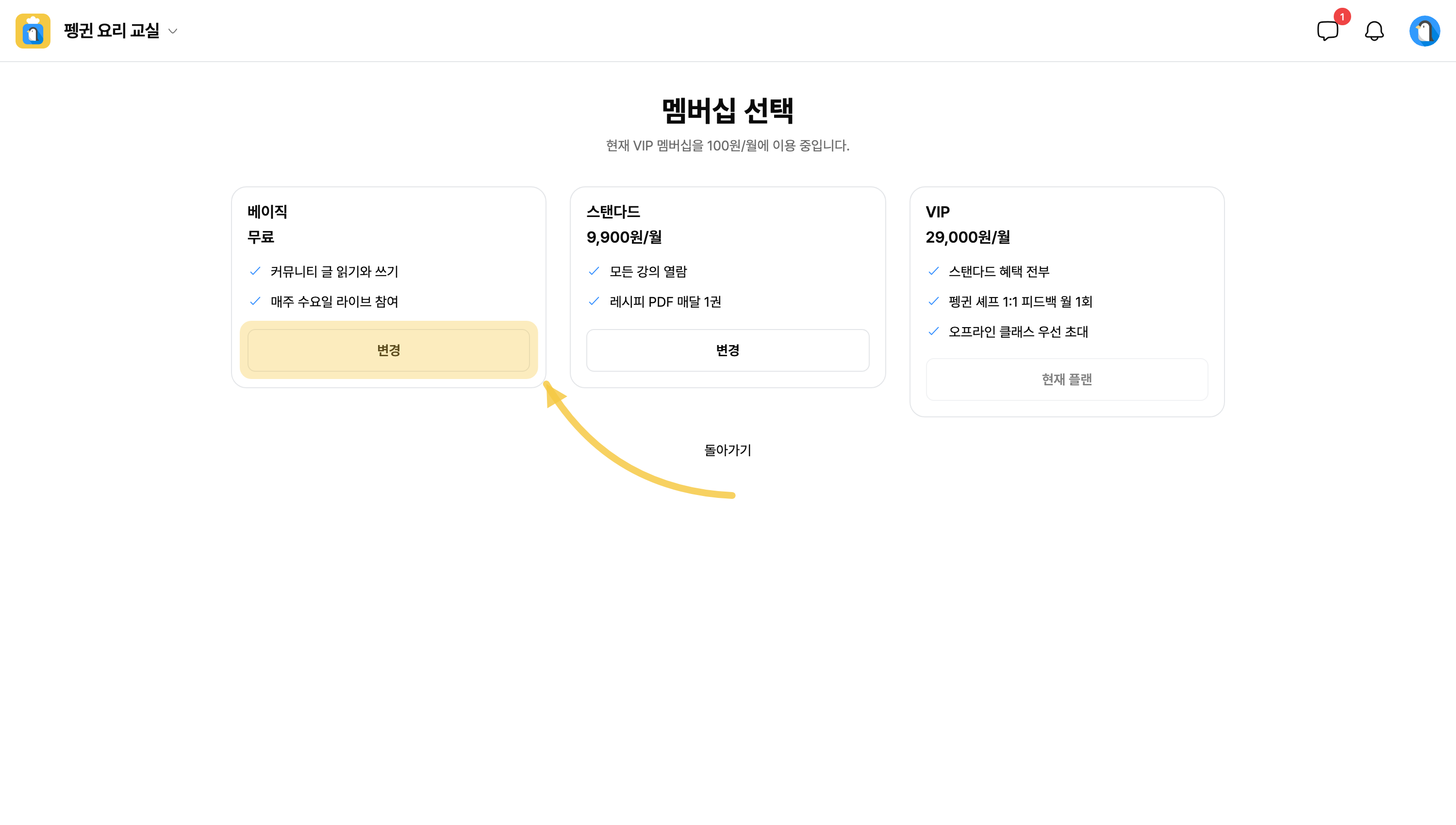Click the 멤버십 선택 heading
The image size is (1456, 825).
click(x=728, y=110)
